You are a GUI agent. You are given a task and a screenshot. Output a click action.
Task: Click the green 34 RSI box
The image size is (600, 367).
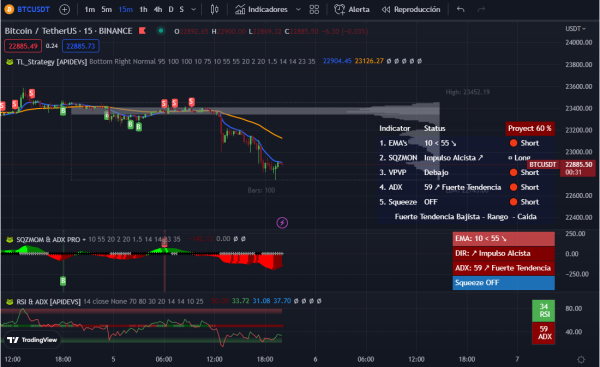click(x=544, y=310)
